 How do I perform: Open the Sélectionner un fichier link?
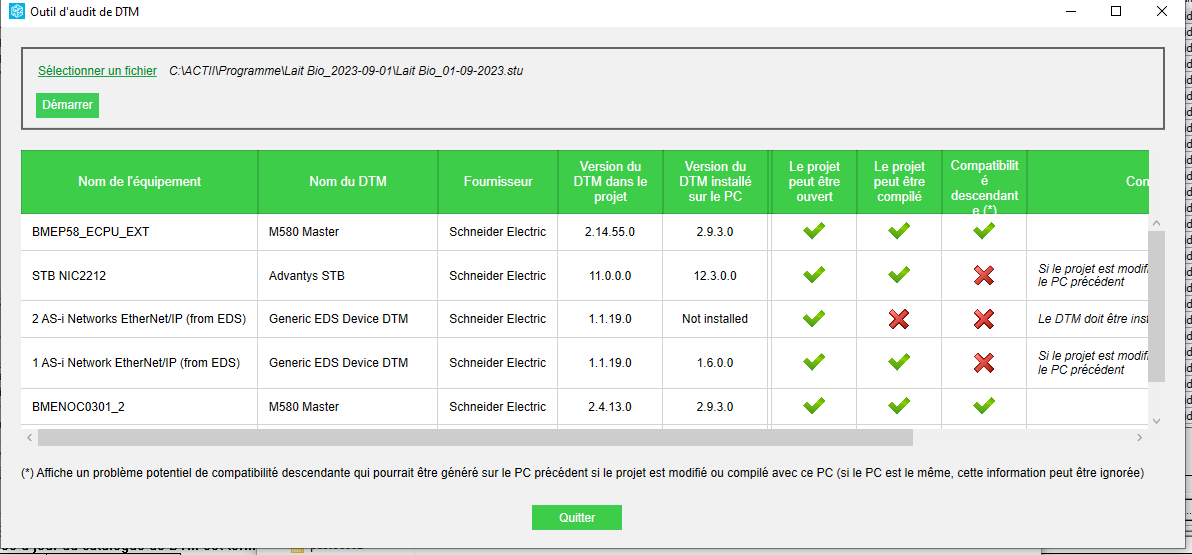97,71
